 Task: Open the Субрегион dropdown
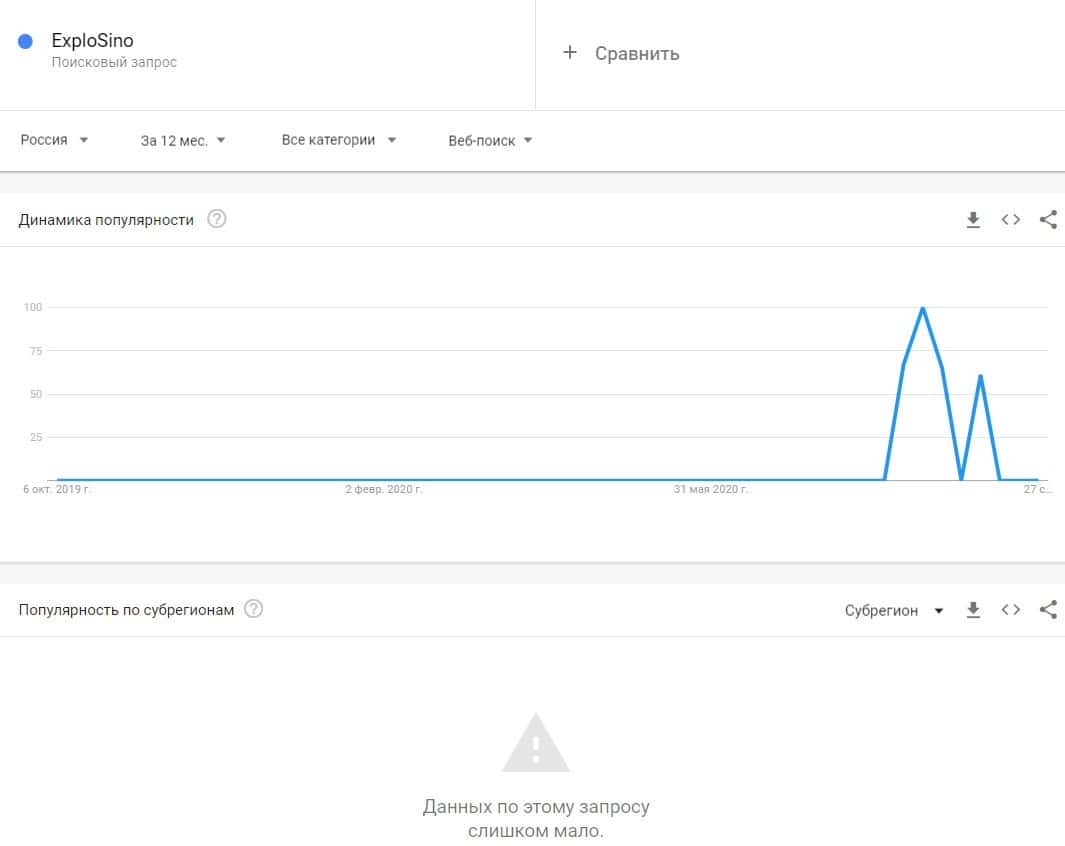894,610
